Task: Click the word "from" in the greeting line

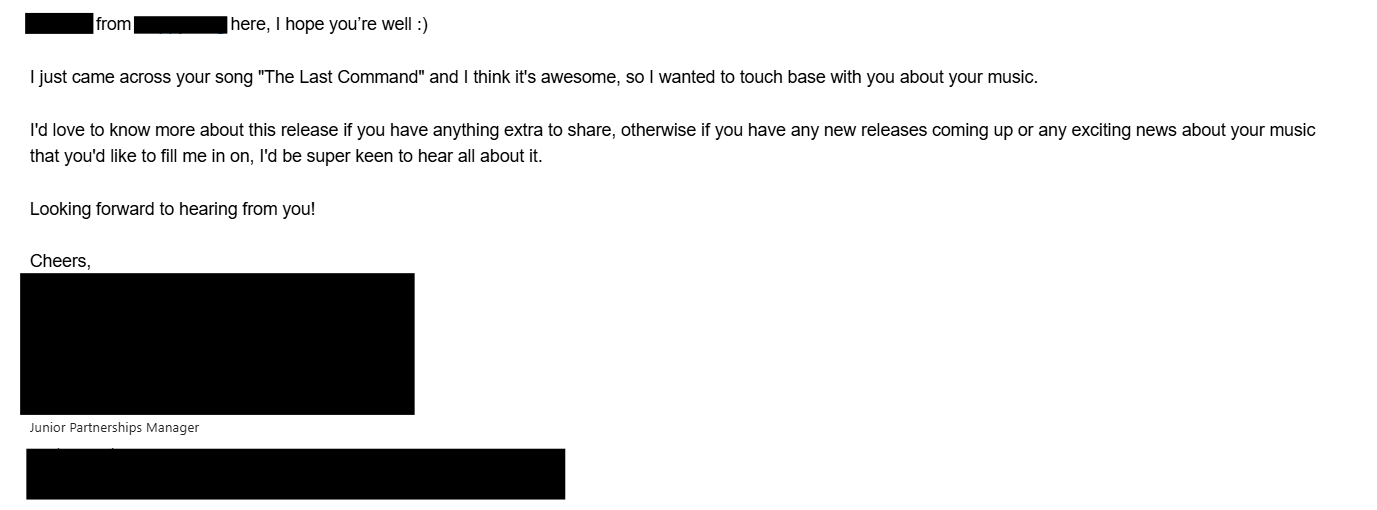Action: tap(113, 24)
